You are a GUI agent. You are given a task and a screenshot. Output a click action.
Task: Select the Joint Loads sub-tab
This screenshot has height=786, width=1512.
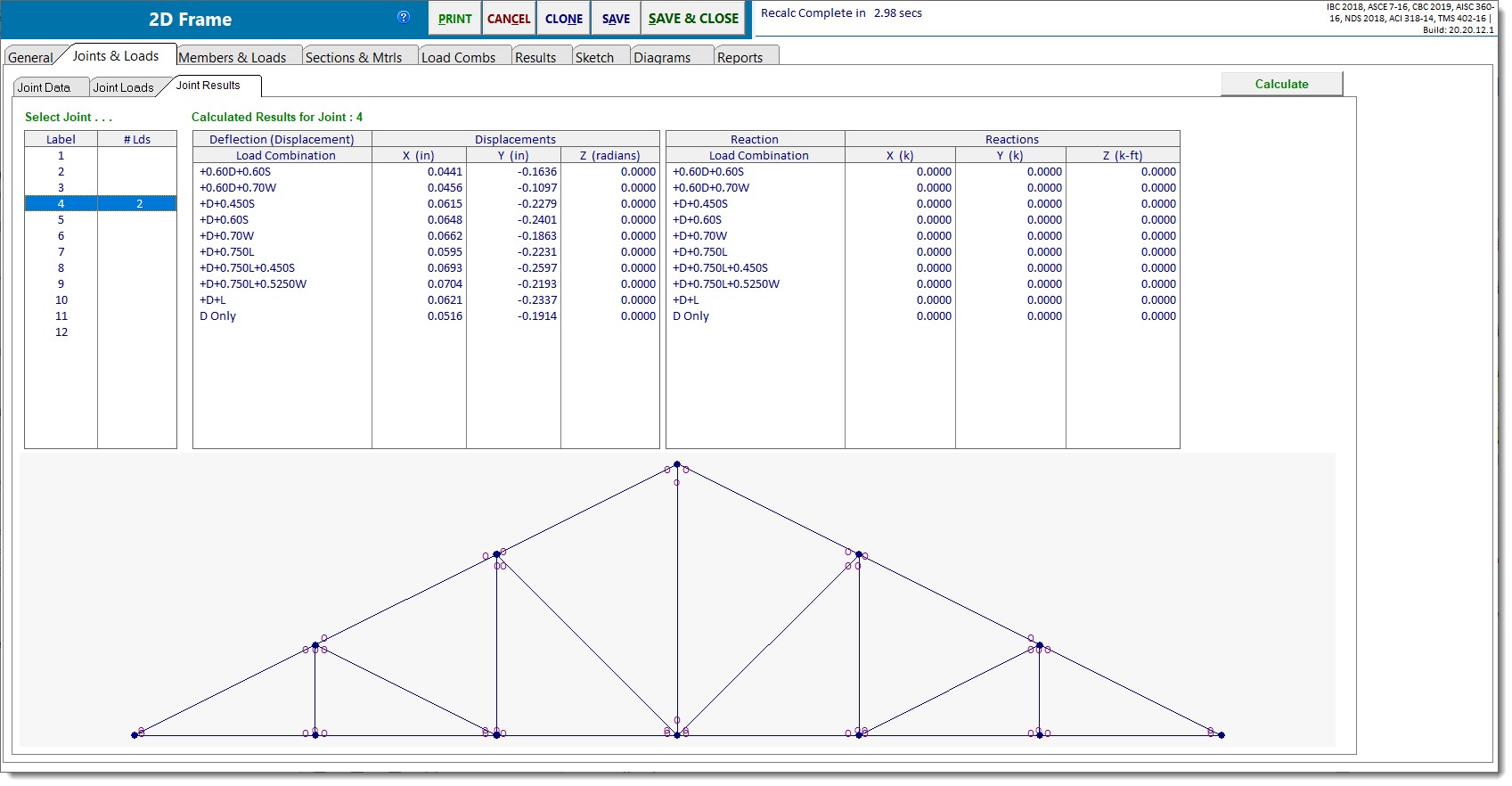(123, 87)
